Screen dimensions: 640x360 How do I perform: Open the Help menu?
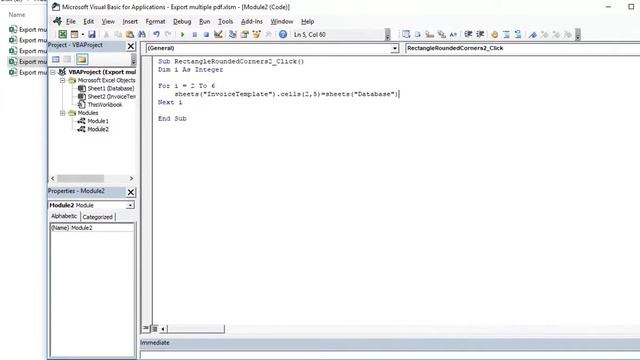(307, 22)
